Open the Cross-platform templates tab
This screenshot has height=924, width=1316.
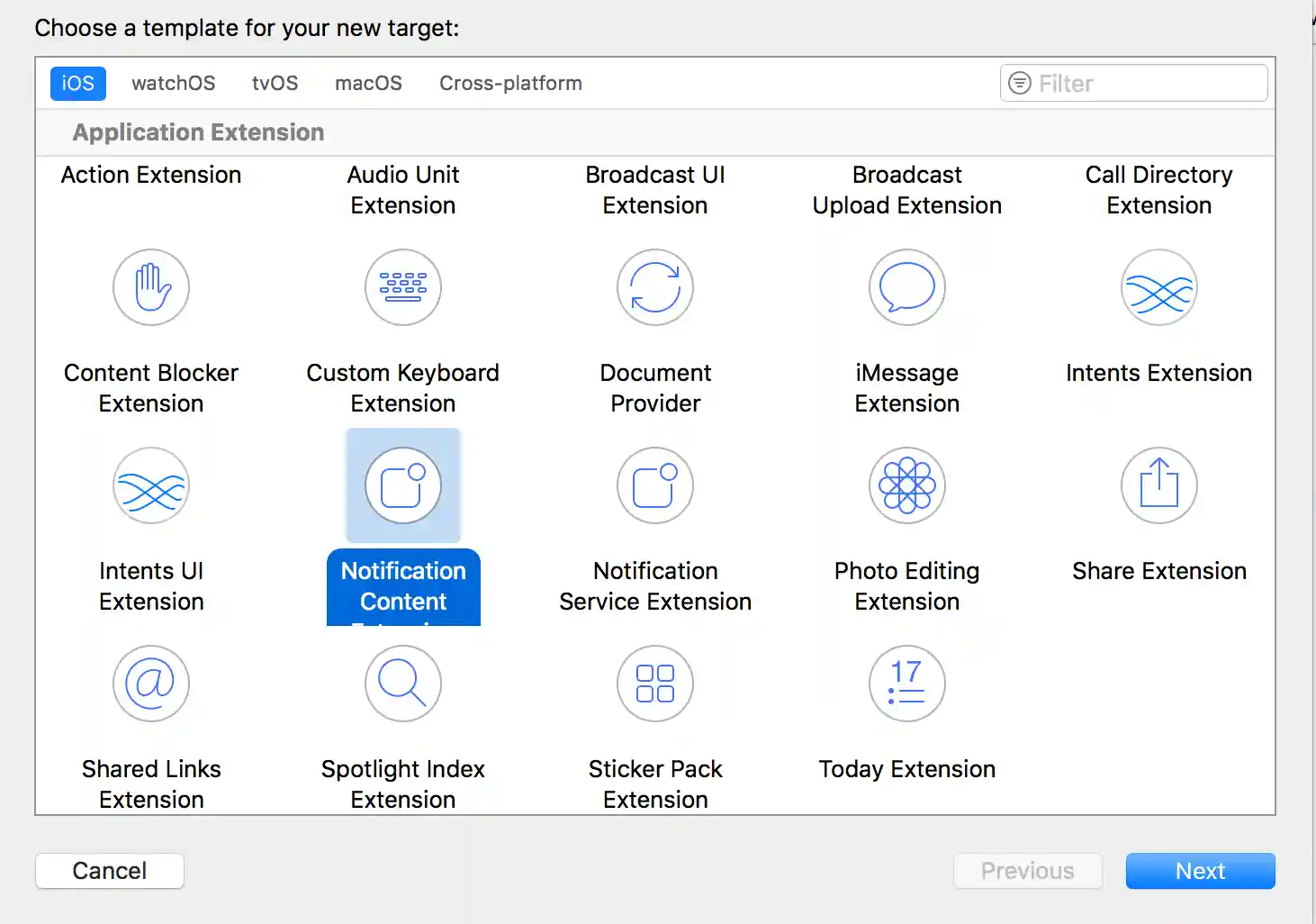point(510,83)
